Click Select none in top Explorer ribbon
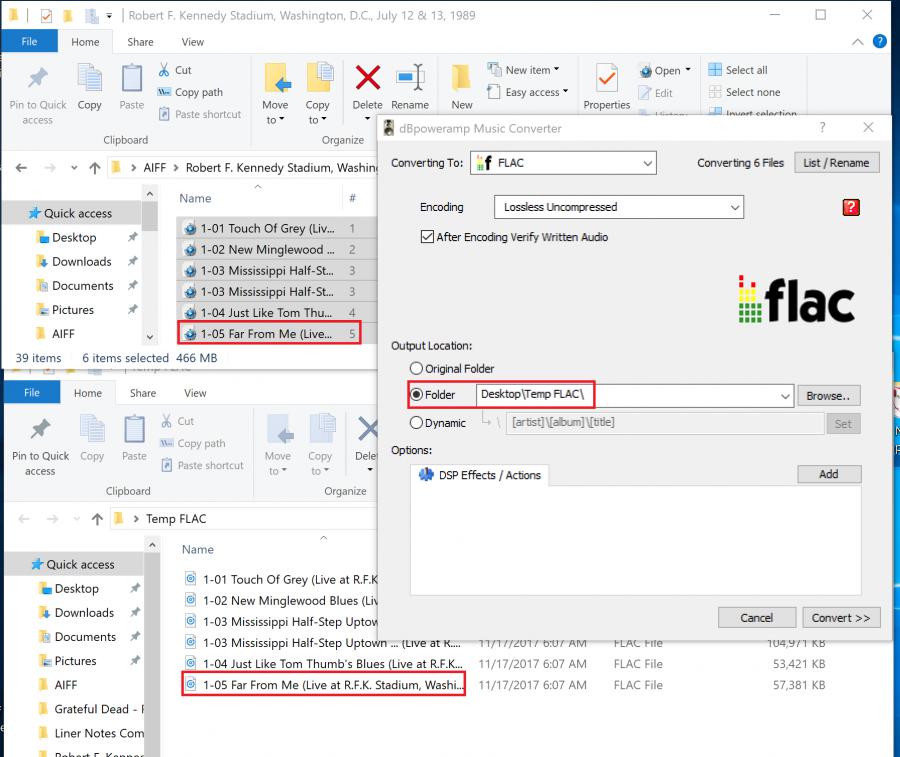 744,92
